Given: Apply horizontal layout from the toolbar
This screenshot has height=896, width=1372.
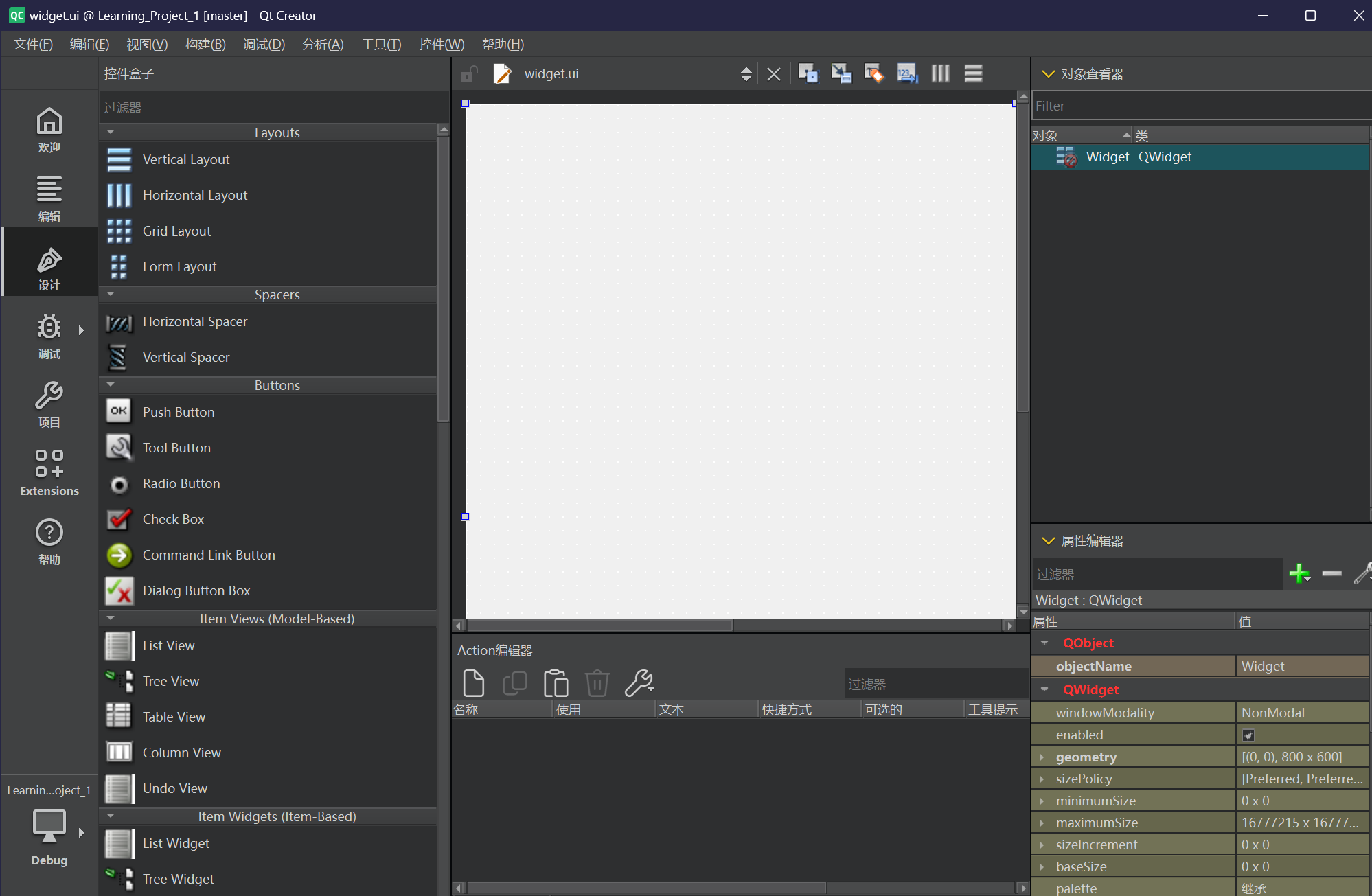Looking at the screenshot, I should [940, 73].
